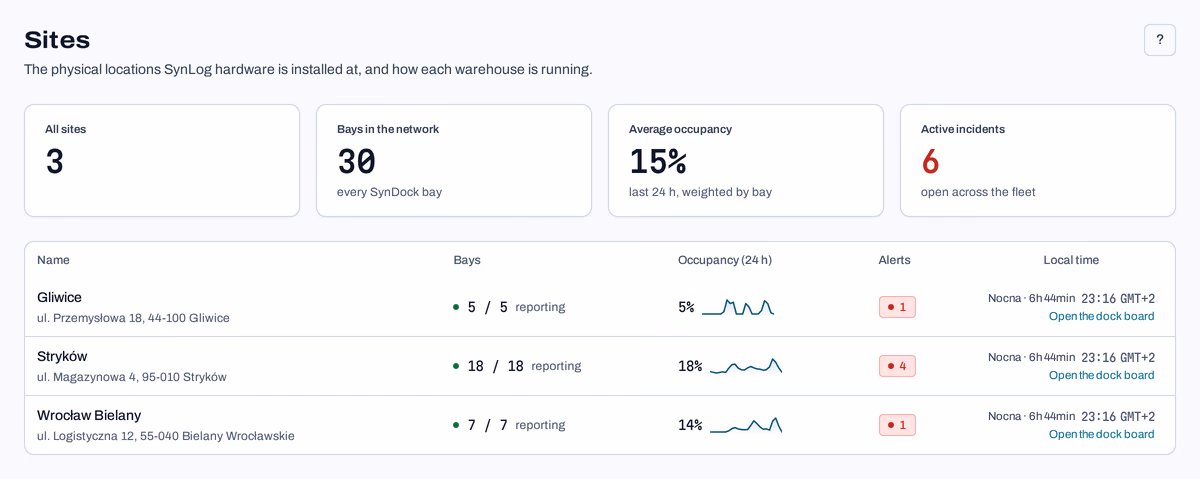Screen dimensions: 1200x479
Task: Click address ul. Przemysłowa 18, 44-100 Gliwice
Action: coord(133,318)
